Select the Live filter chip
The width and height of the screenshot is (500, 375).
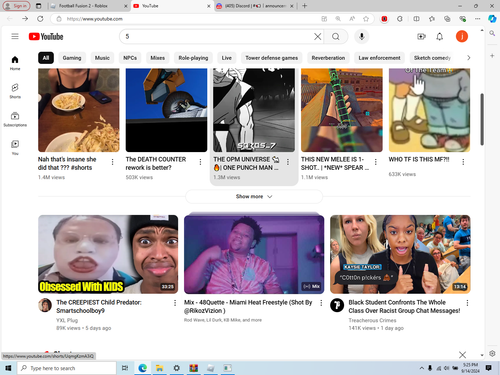coord(227,58)
